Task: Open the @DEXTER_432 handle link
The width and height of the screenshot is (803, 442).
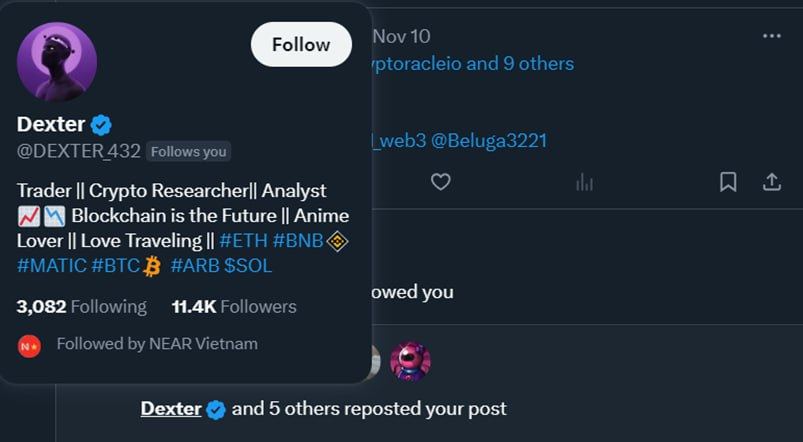Action: (78, 151)
